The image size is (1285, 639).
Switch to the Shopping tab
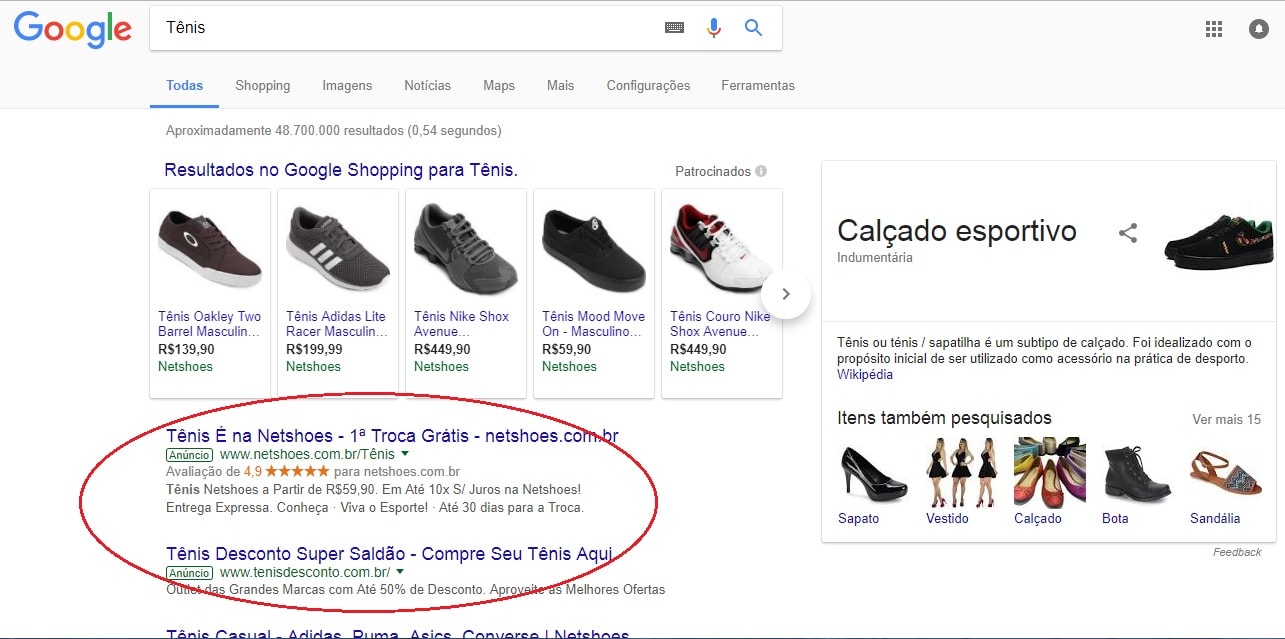[x=263, y=86]
